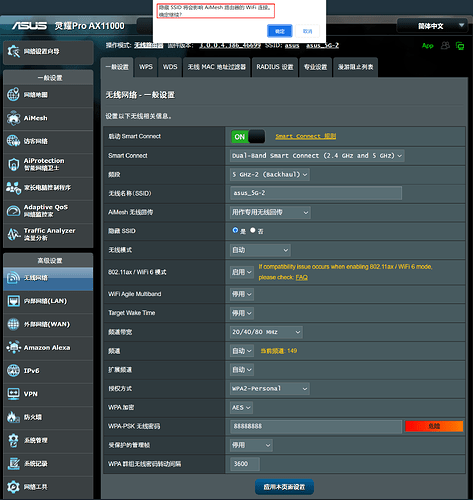
Task: Toggle the 启动 Smart Connect ON switch
Action: tap(248, 137)
